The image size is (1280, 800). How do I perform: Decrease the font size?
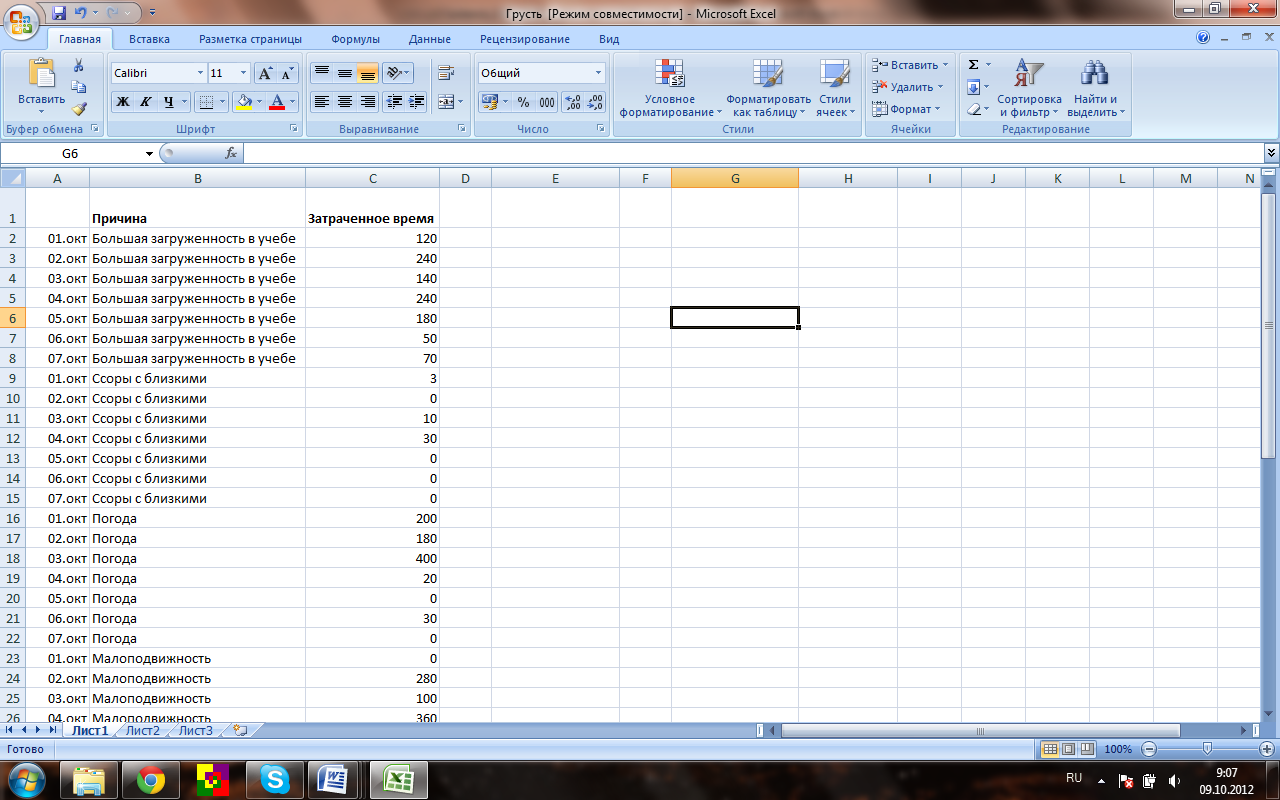(287, 73)
